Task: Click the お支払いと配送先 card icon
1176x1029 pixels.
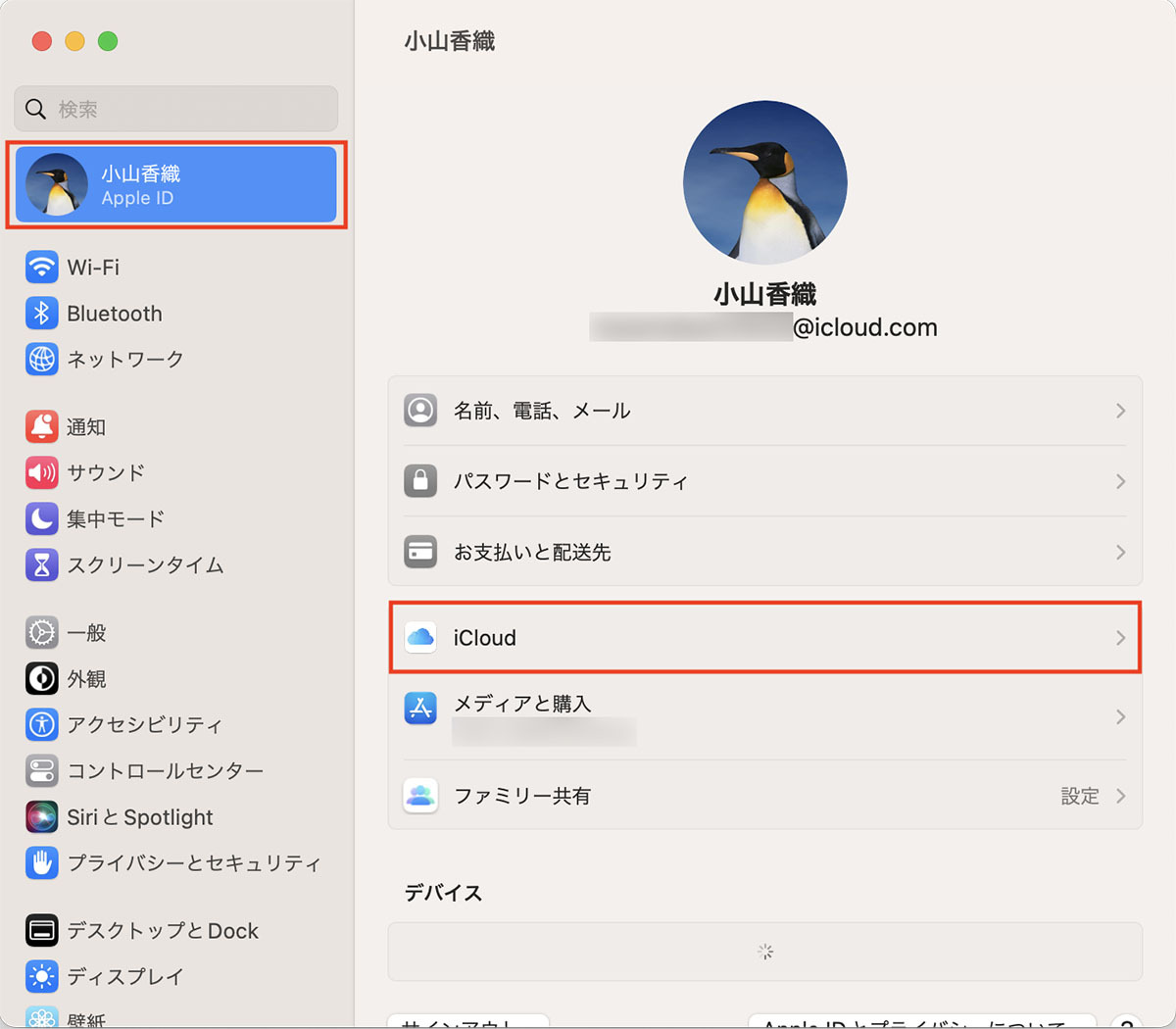Action: pos(420,552)
